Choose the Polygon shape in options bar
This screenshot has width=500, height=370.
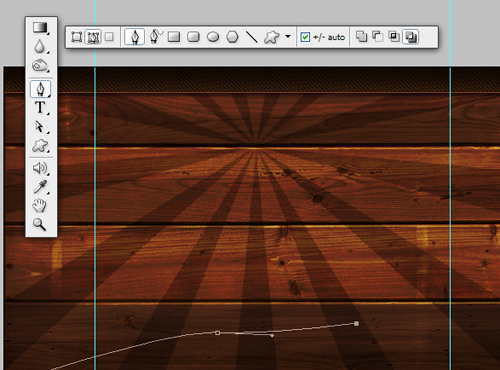click(x=232, y=37)
